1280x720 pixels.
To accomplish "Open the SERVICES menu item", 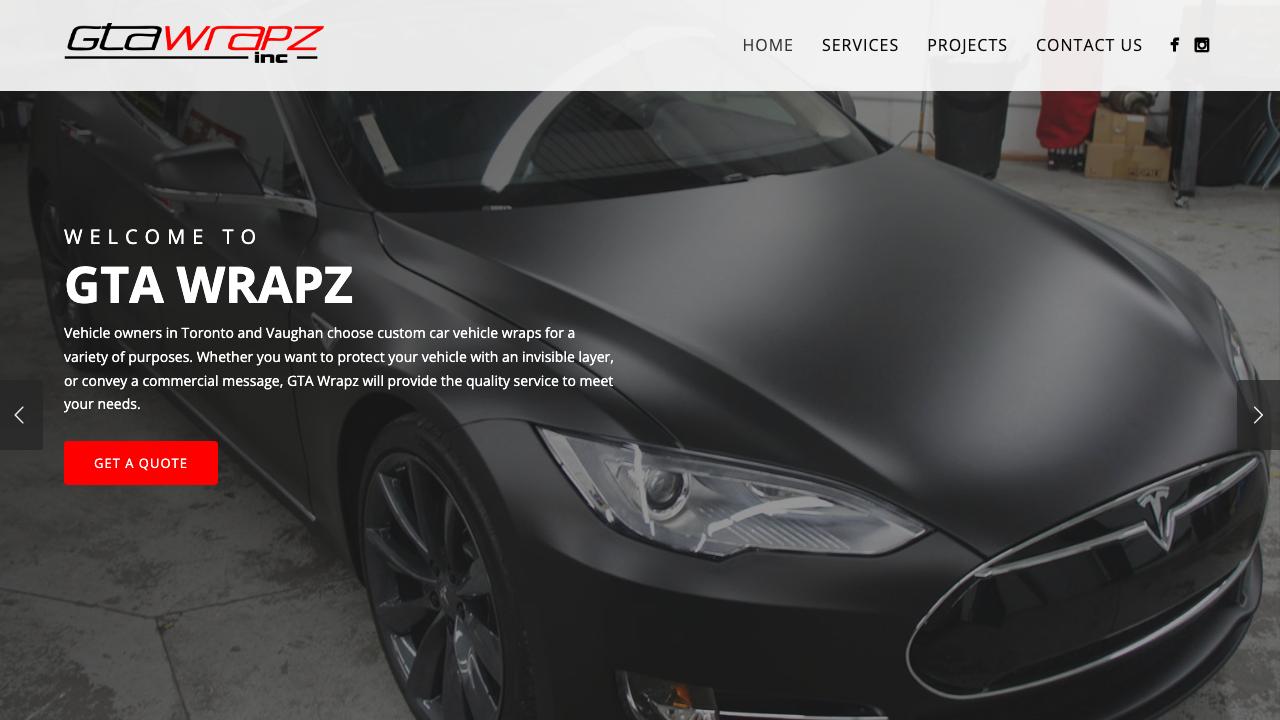I will tap(860, 45).
